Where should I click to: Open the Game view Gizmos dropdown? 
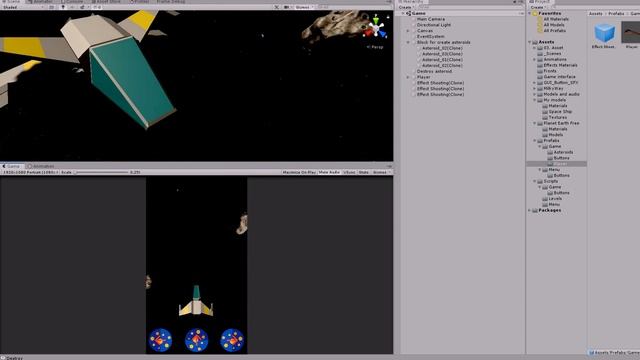(x=381, y=172)
